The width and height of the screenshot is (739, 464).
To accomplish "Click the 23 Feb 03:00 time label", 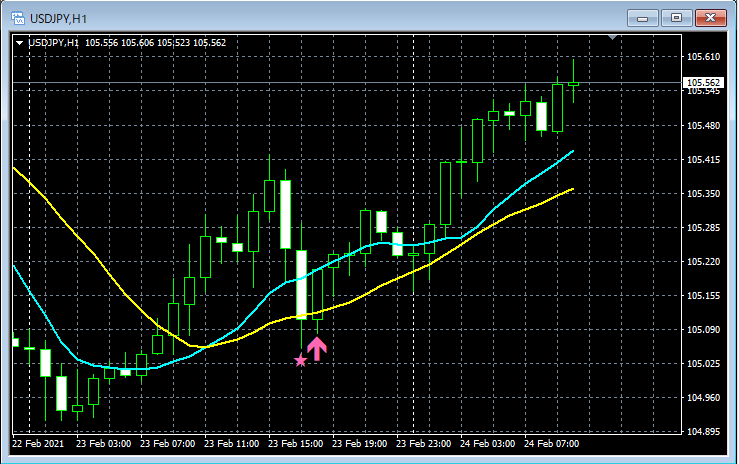I will click(x=104, y=444).
